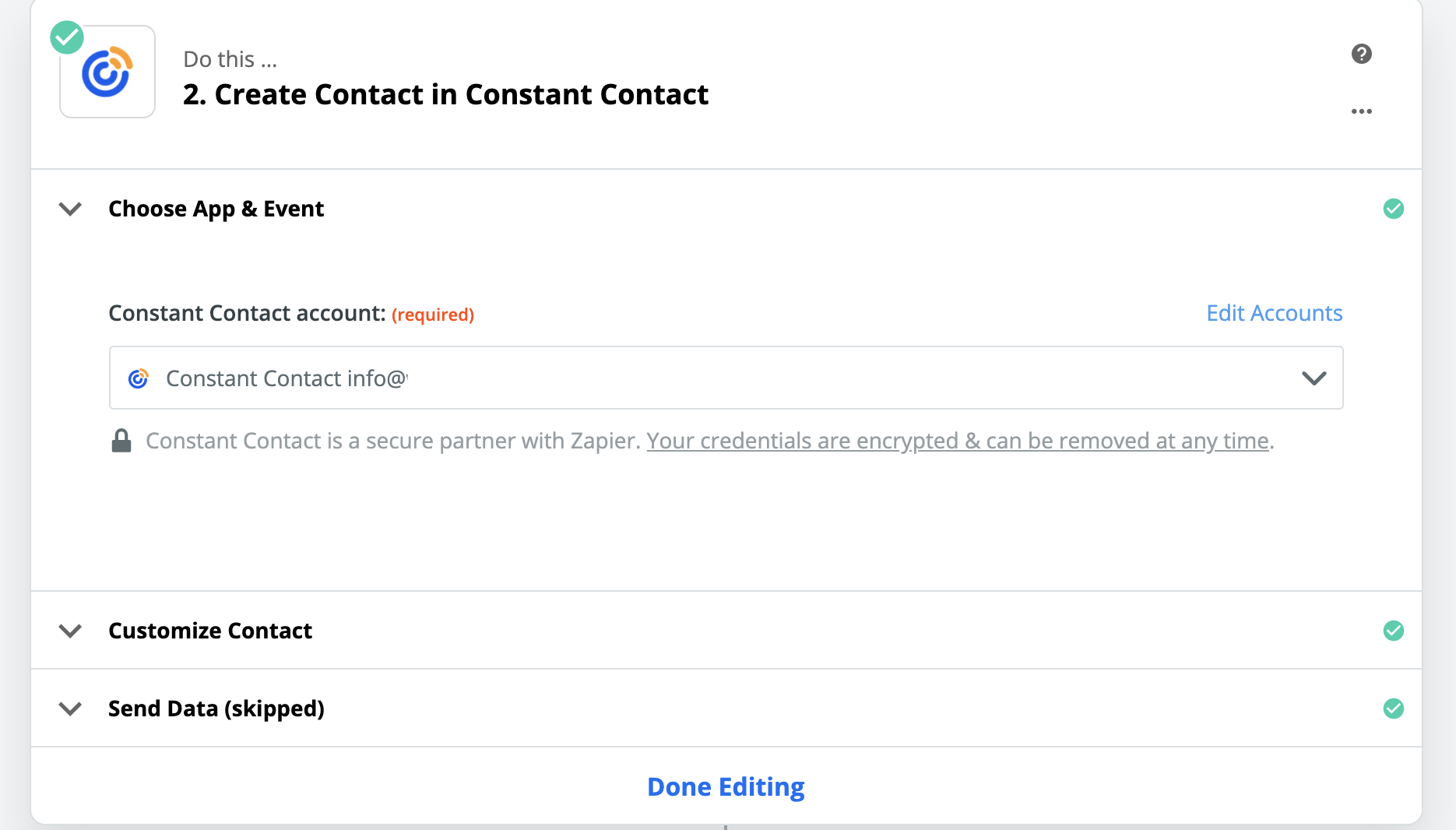
Task: Select the Constant Contact account field
Action: pos(701,378)
